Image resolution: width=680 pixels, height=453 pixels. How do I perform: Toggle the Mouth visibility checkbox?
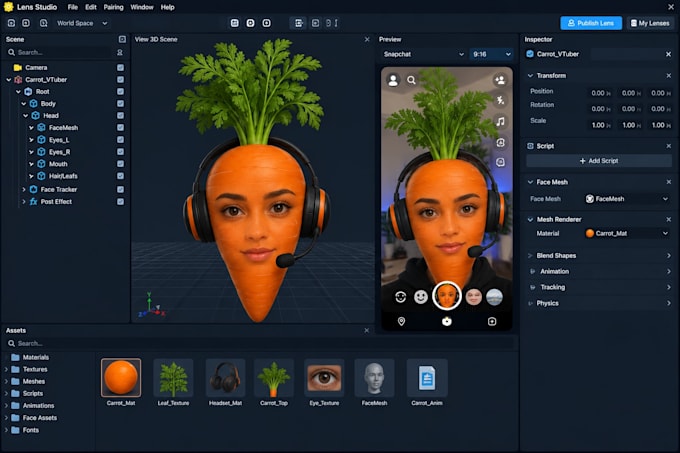121,164
